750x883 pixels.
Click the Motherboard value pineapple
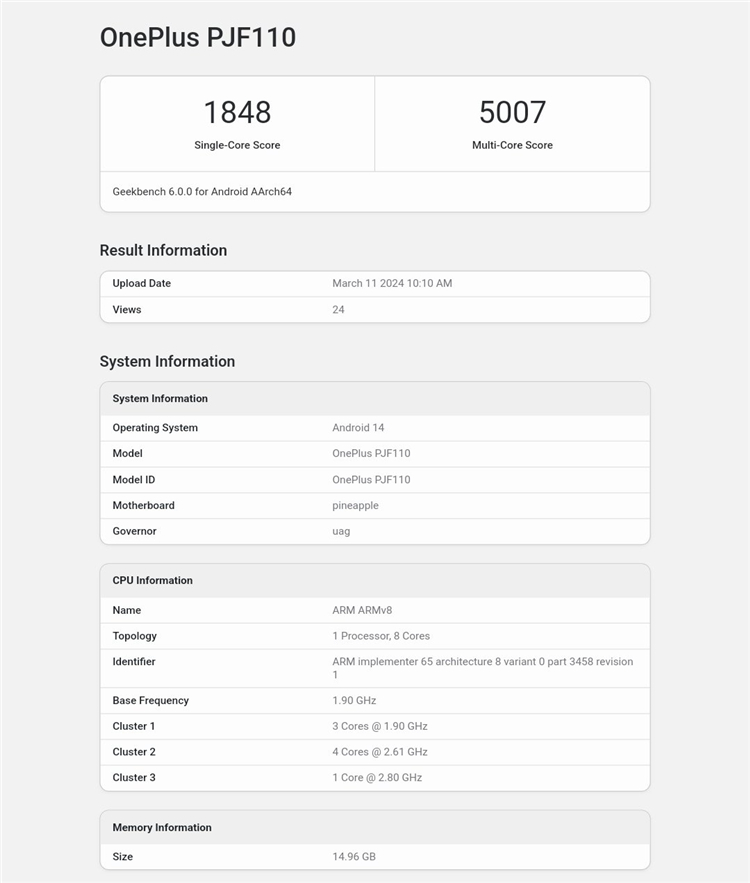pos(355,506)
